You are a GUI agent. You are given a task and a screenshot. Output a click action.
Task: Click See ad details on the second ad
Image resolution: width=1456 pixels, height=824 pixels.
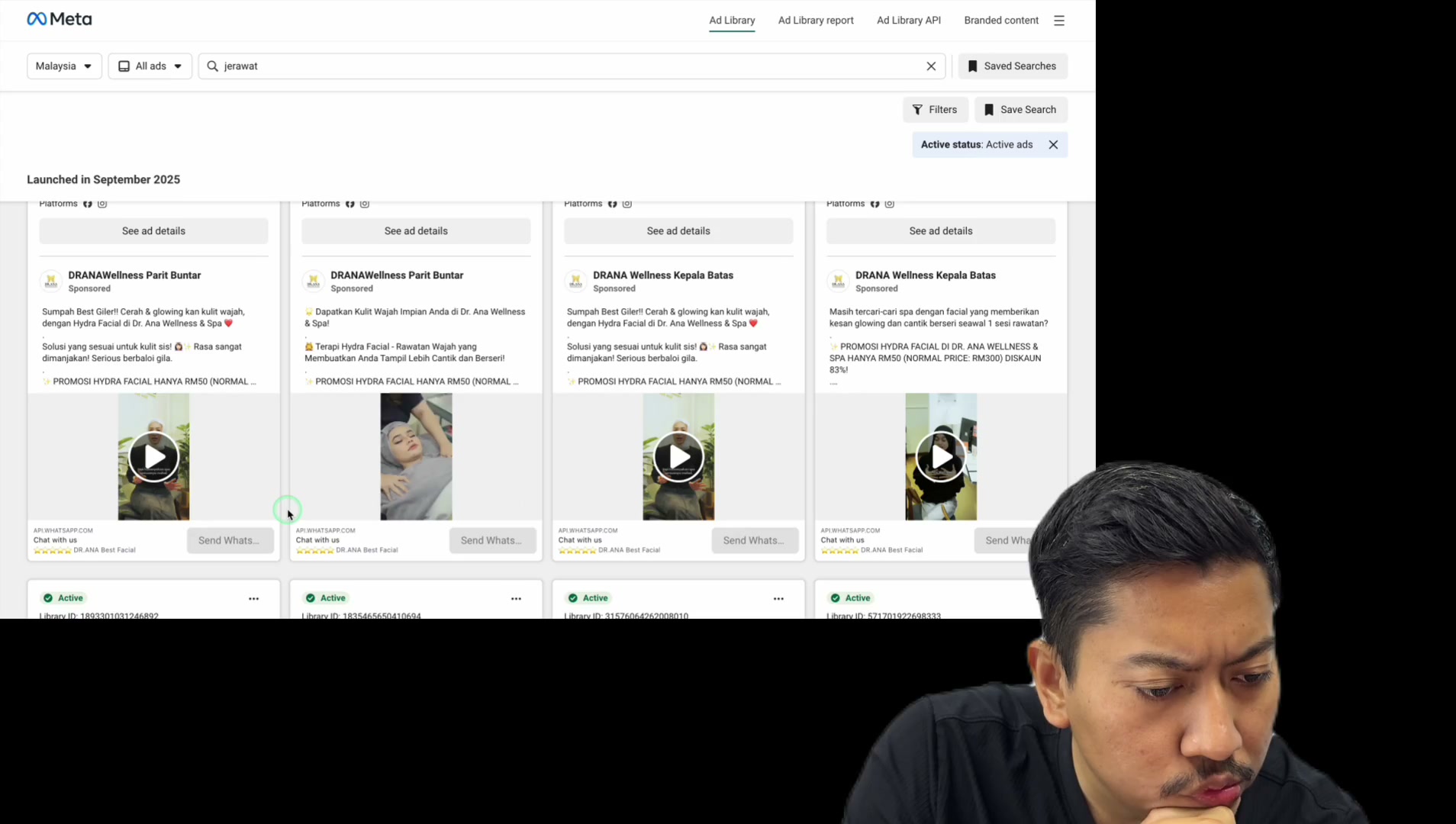coord(416,231)
